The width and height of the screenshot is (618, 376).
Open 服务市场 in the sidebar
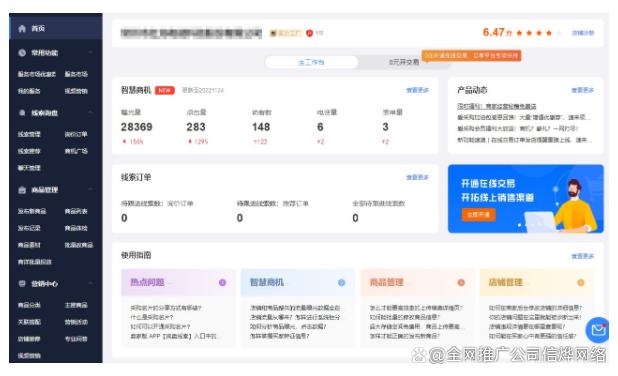pyautogui.click(x=76, y=74)
